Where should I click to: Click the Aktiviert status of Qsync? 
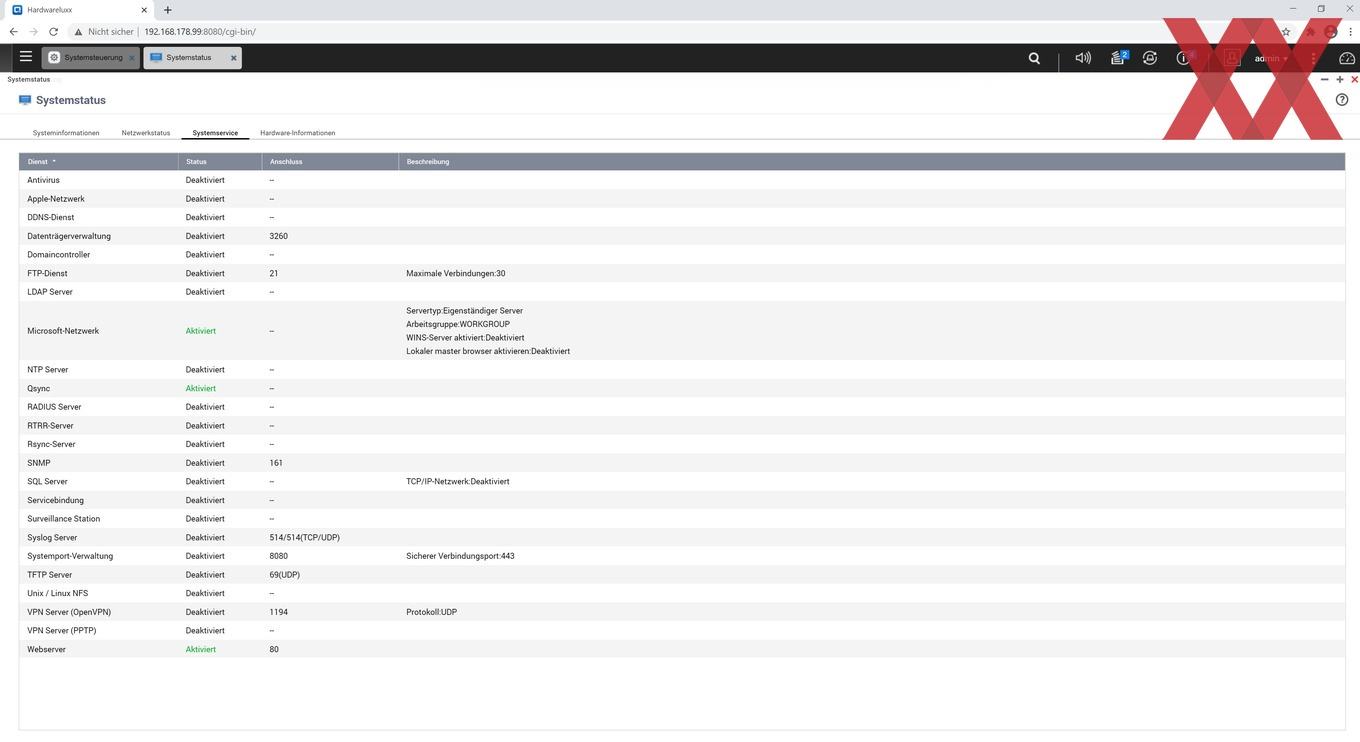[201, 388]
